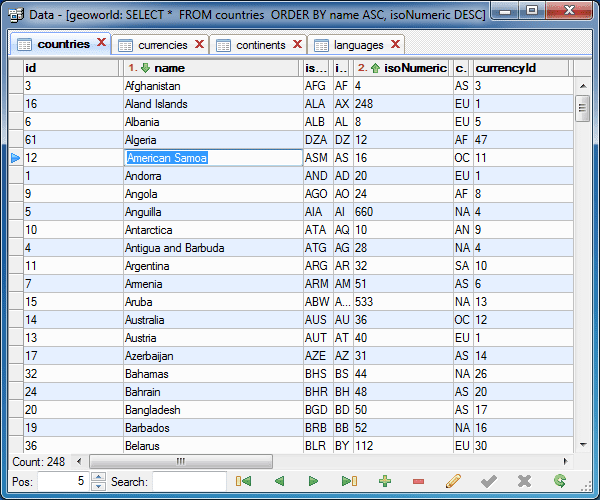Select the Argentina name cell
Image resolution: width=600 pixels, height=500 pixels.
pos(213,265)
